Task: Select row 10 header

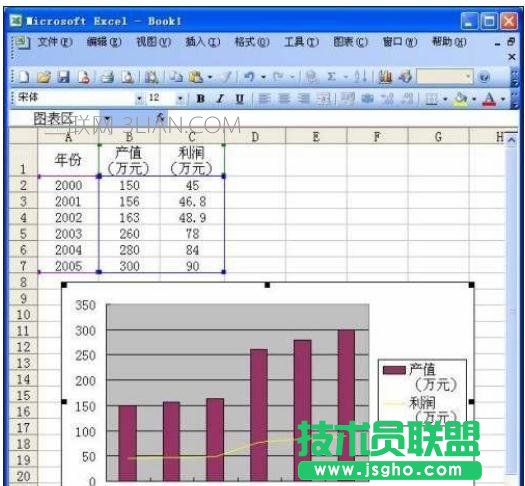Action: (x=23, y=315)
